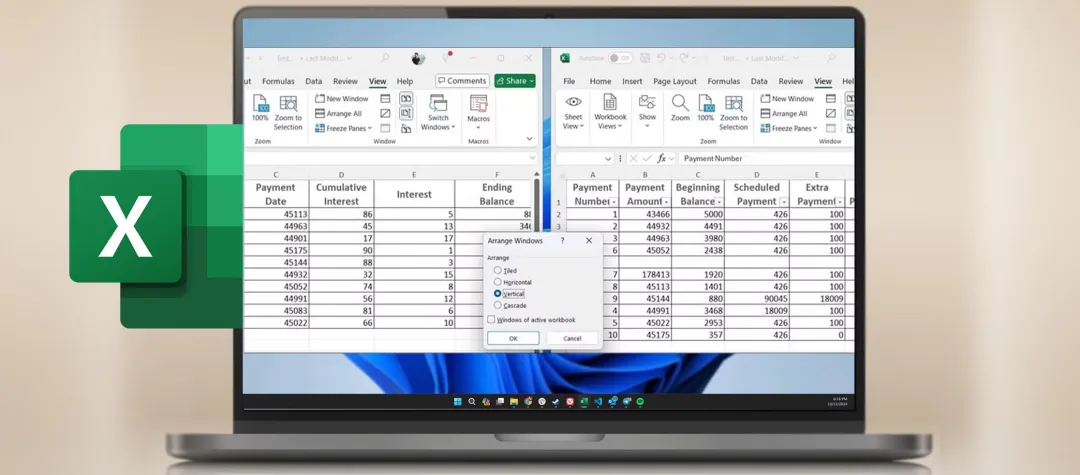Click Cancel in Arrange Windows dialog

572,338
